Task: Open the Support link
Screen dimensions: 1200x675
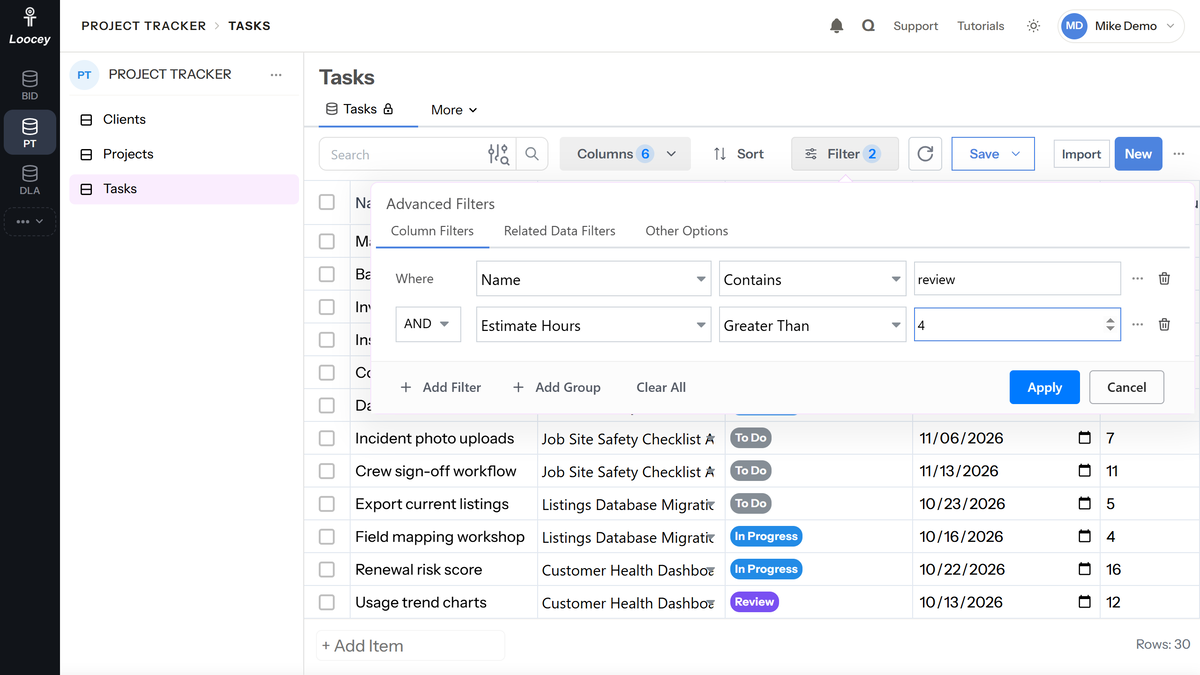Action: click(x=915, y=26)
